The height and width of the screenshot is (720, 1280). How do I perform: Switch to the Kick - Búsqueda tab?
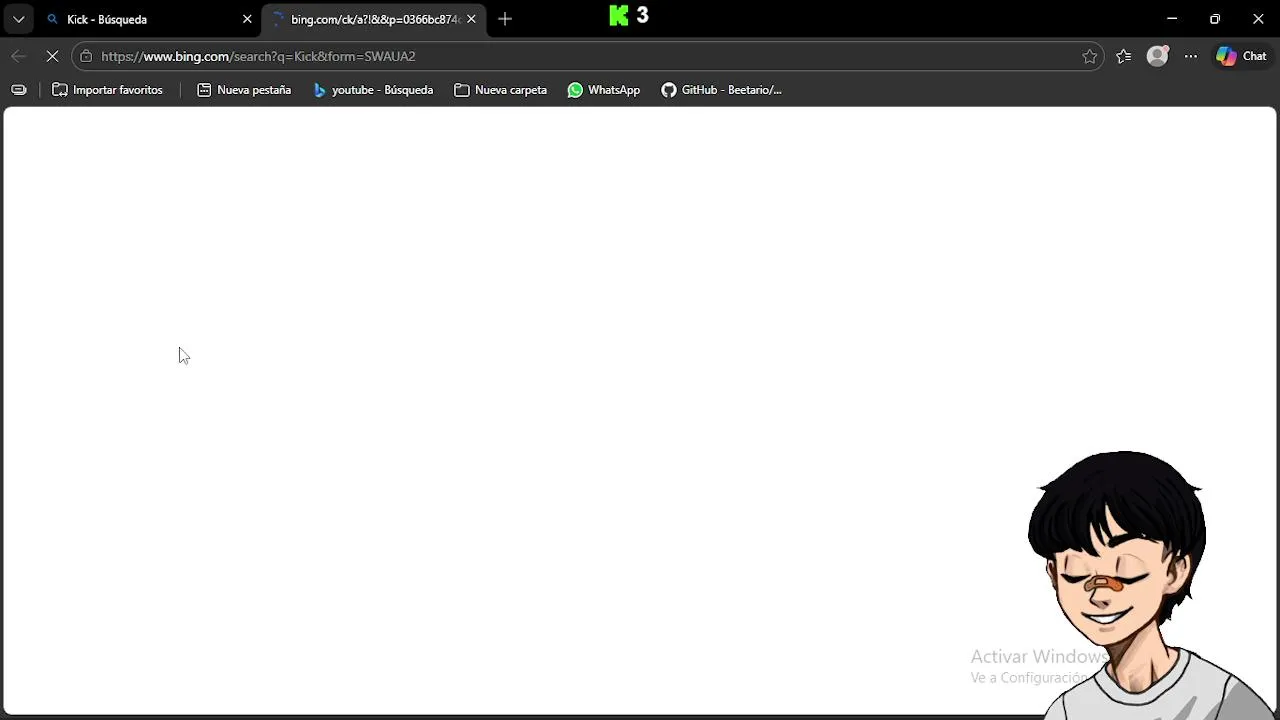[x=149, y=19]
